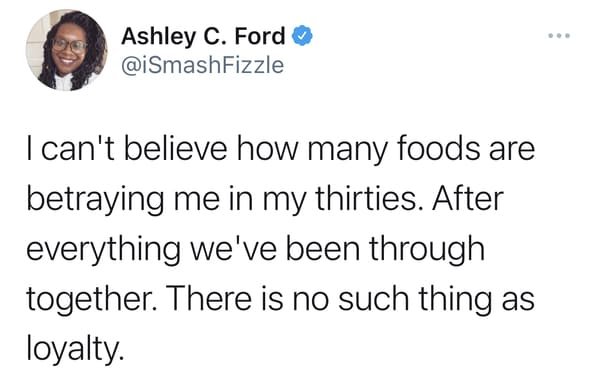Click the word 'foods' in the first line
The width and height of the screenshot is (599, 388).
[x=439, y=149]
